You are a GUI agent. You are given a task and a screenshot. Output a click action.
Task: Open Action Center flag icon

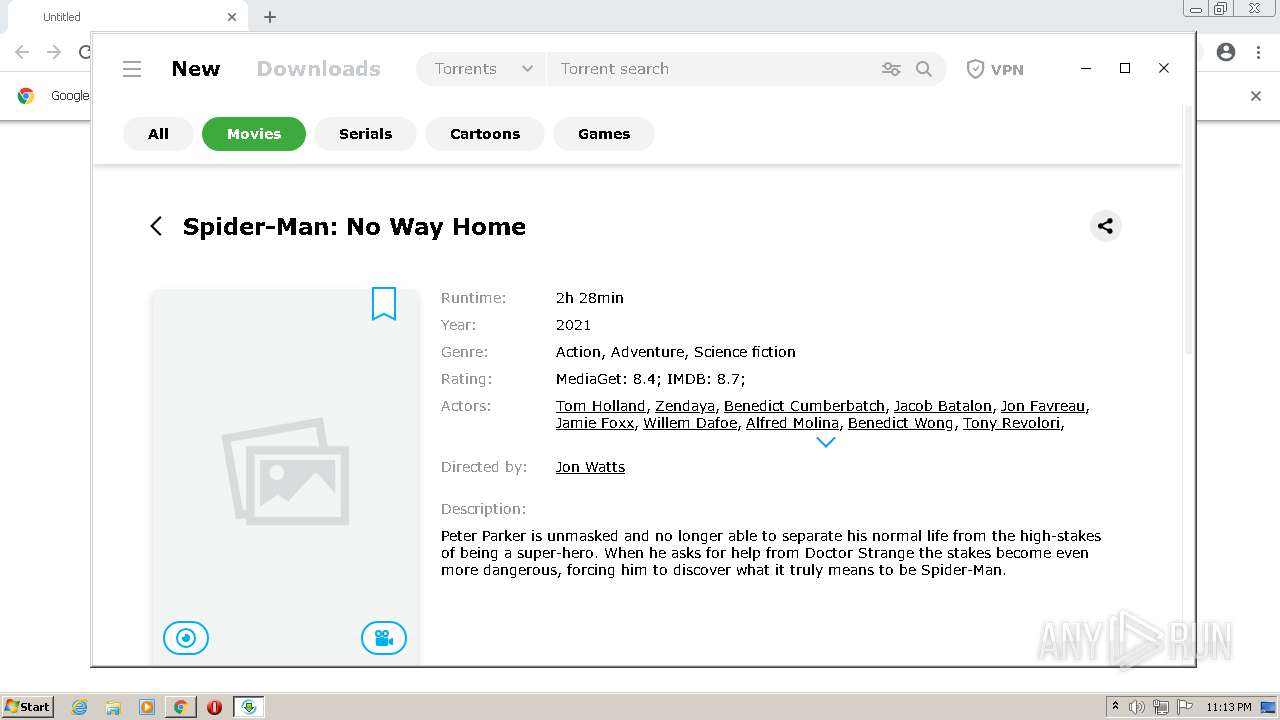point(1185,707)
